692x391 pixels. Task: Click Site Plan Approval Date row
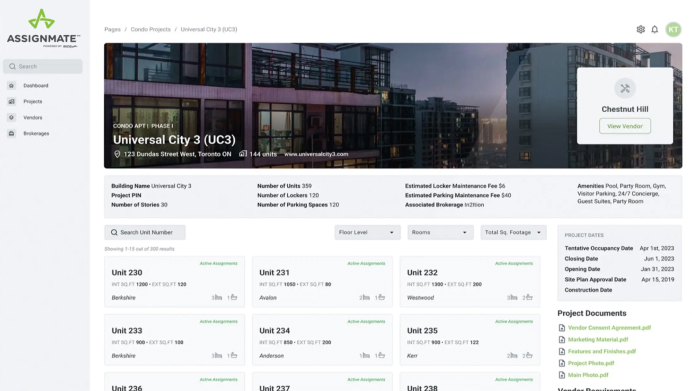619,280
